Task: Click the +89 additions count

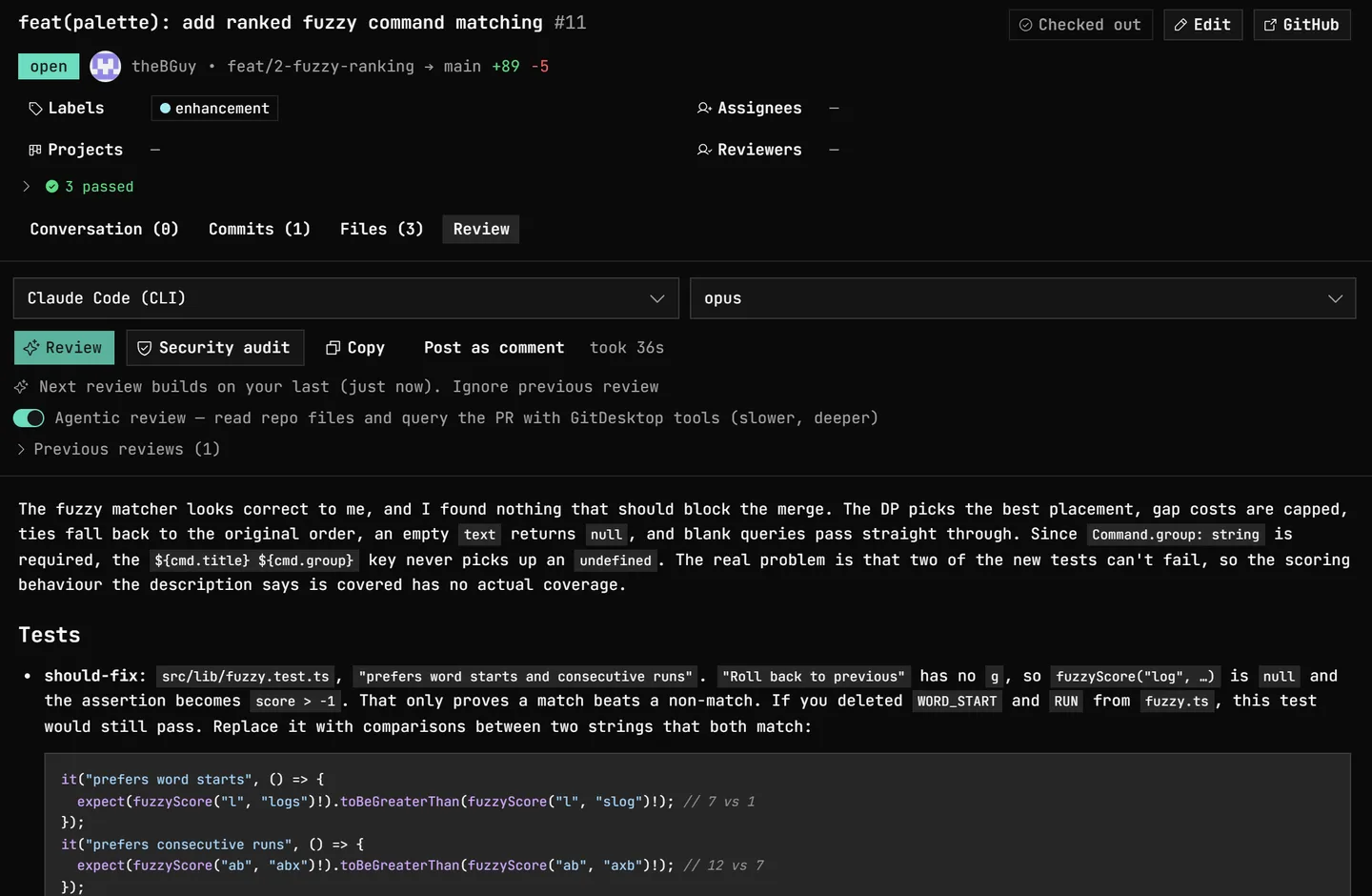Action: (x=506, y=67)
